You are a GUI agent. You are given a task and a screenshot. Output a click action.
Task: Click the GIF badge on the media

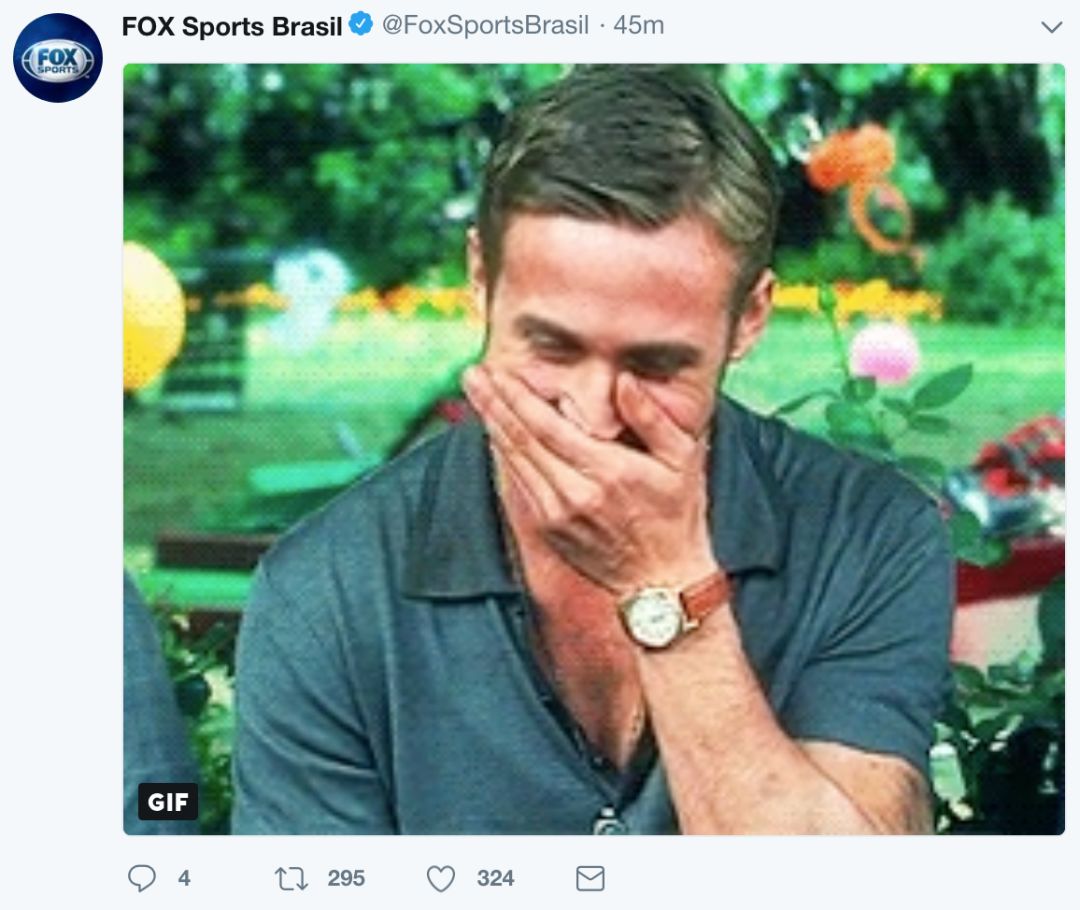click(x=167, y=801)
